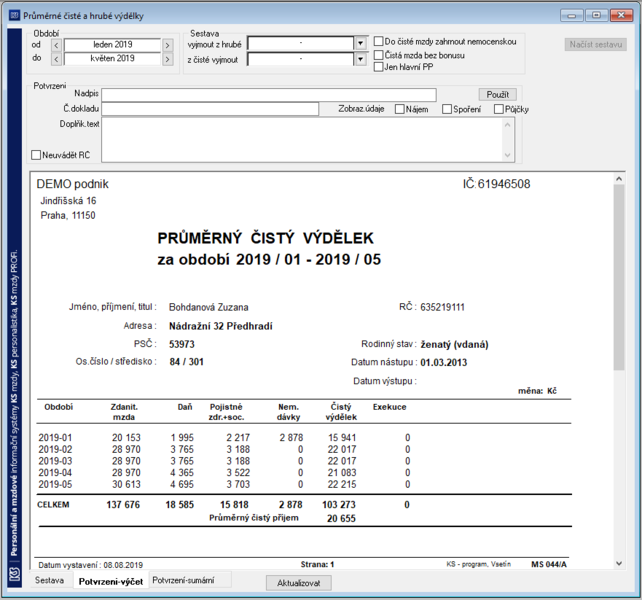Open the 'Potvrzeni-sumární' tab
Viewport: 642px width, 600px height.
[183, 580]
